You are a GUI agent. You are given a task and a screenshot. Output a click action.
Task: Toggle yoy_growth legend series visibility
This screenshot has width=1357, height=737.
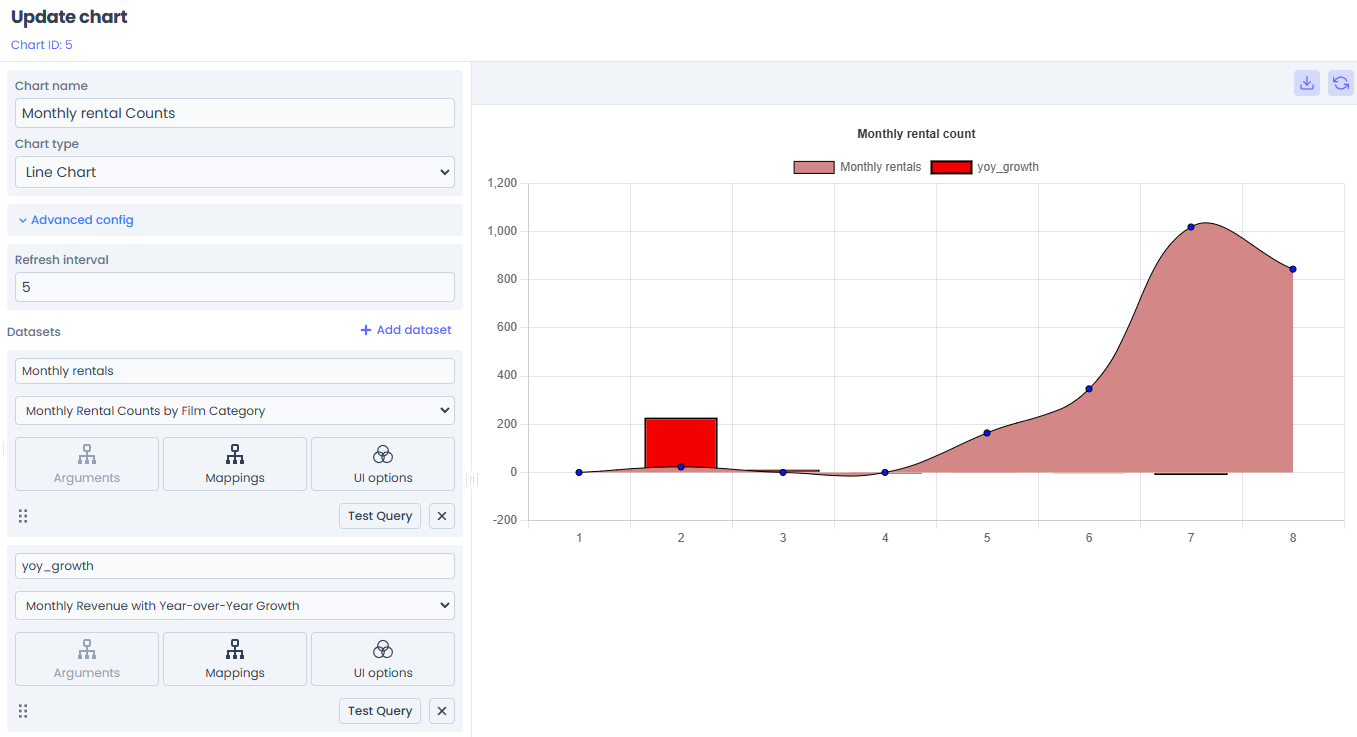(x=985, y=167)
